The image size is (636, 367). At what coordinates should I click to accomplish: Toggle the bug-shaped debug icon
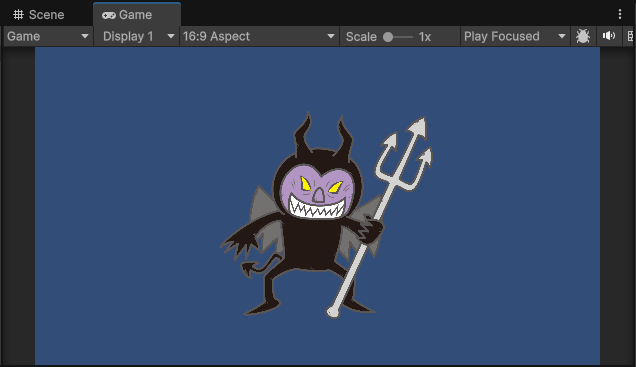pos(583,36)
